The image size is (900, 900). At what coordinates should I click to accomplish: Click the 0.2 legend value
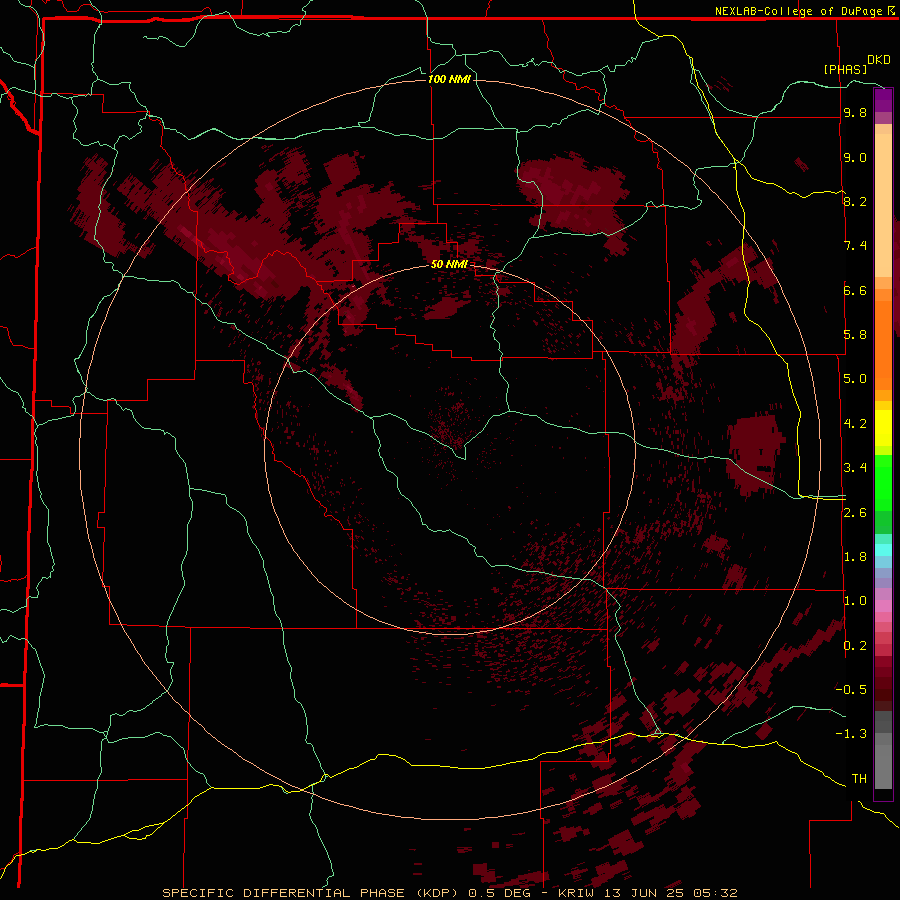click(x=855, y=646)
